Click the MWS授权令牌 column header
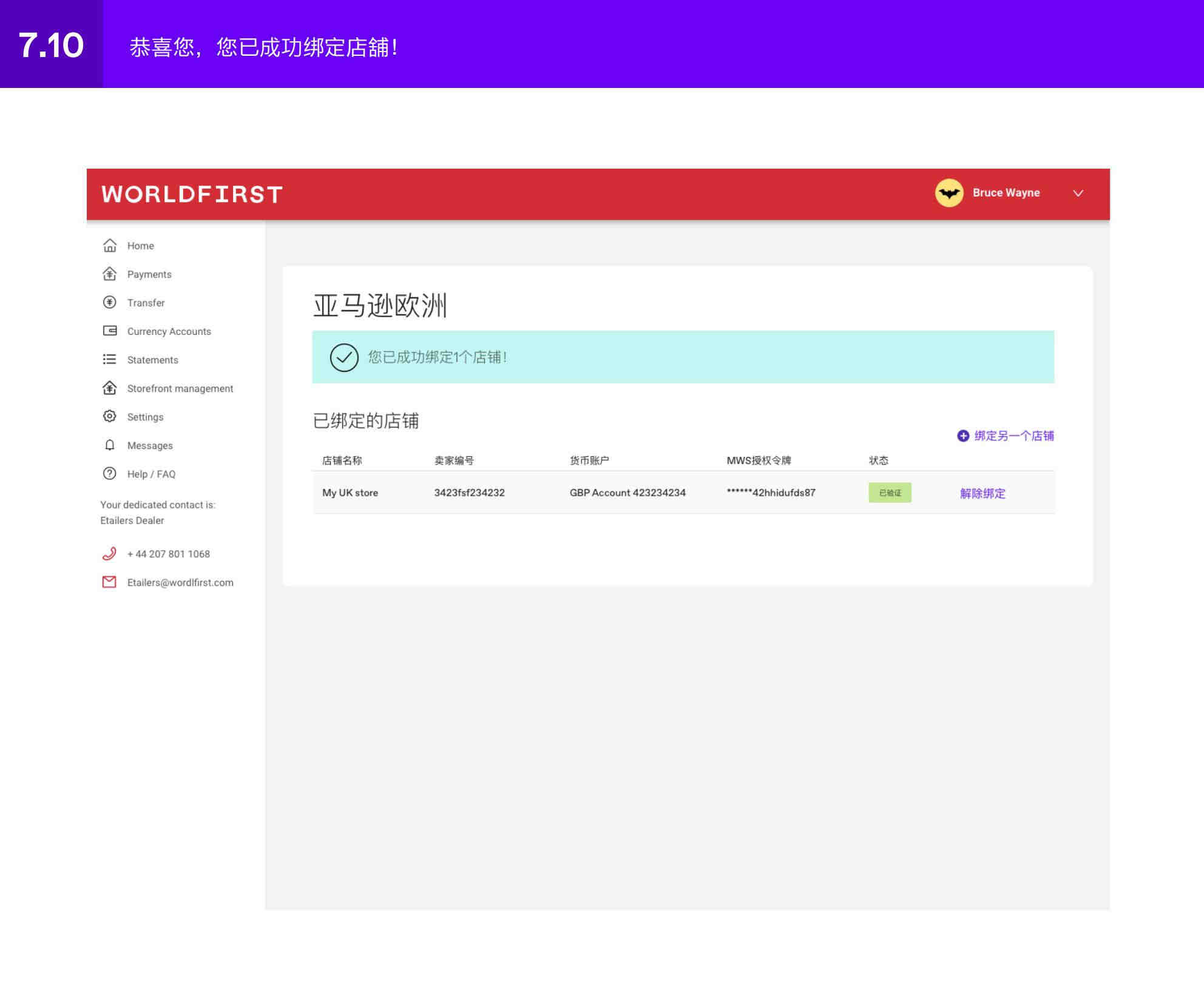 (x=759, y=460)
